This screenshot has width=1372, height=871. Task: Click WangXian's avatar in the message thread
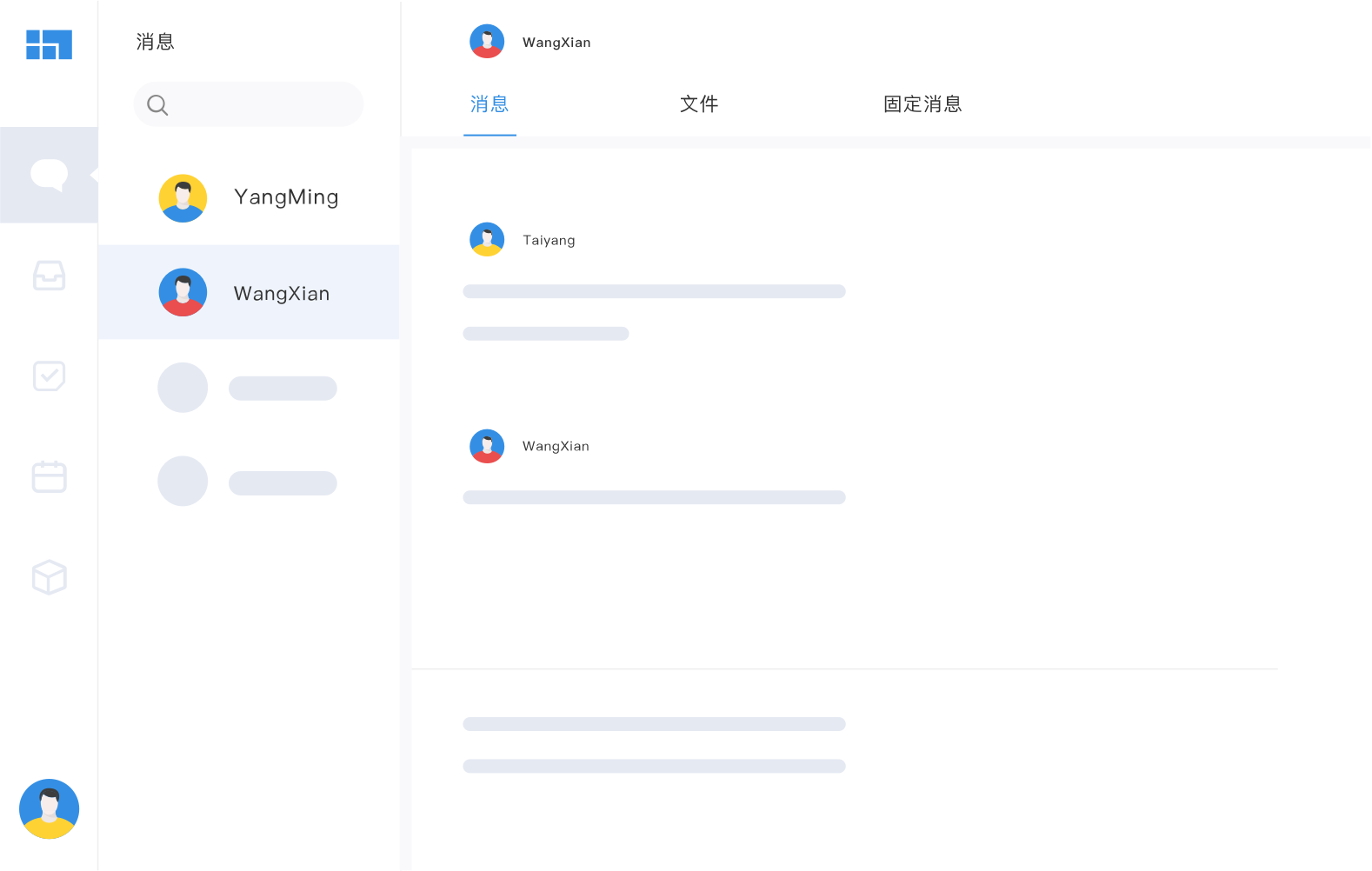point(487,446)
